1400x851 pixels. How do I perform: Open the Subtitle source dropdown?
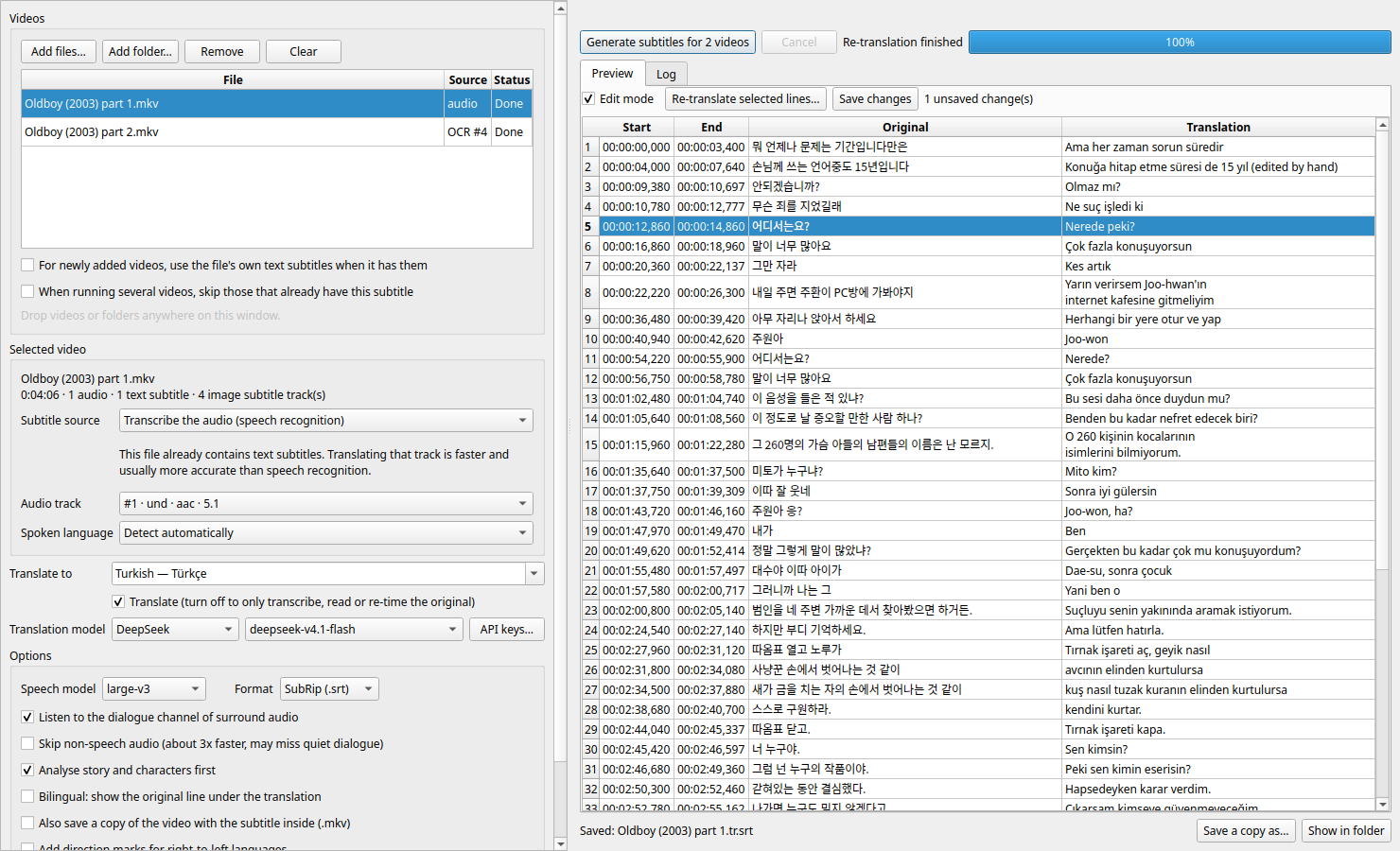[326, 421]
